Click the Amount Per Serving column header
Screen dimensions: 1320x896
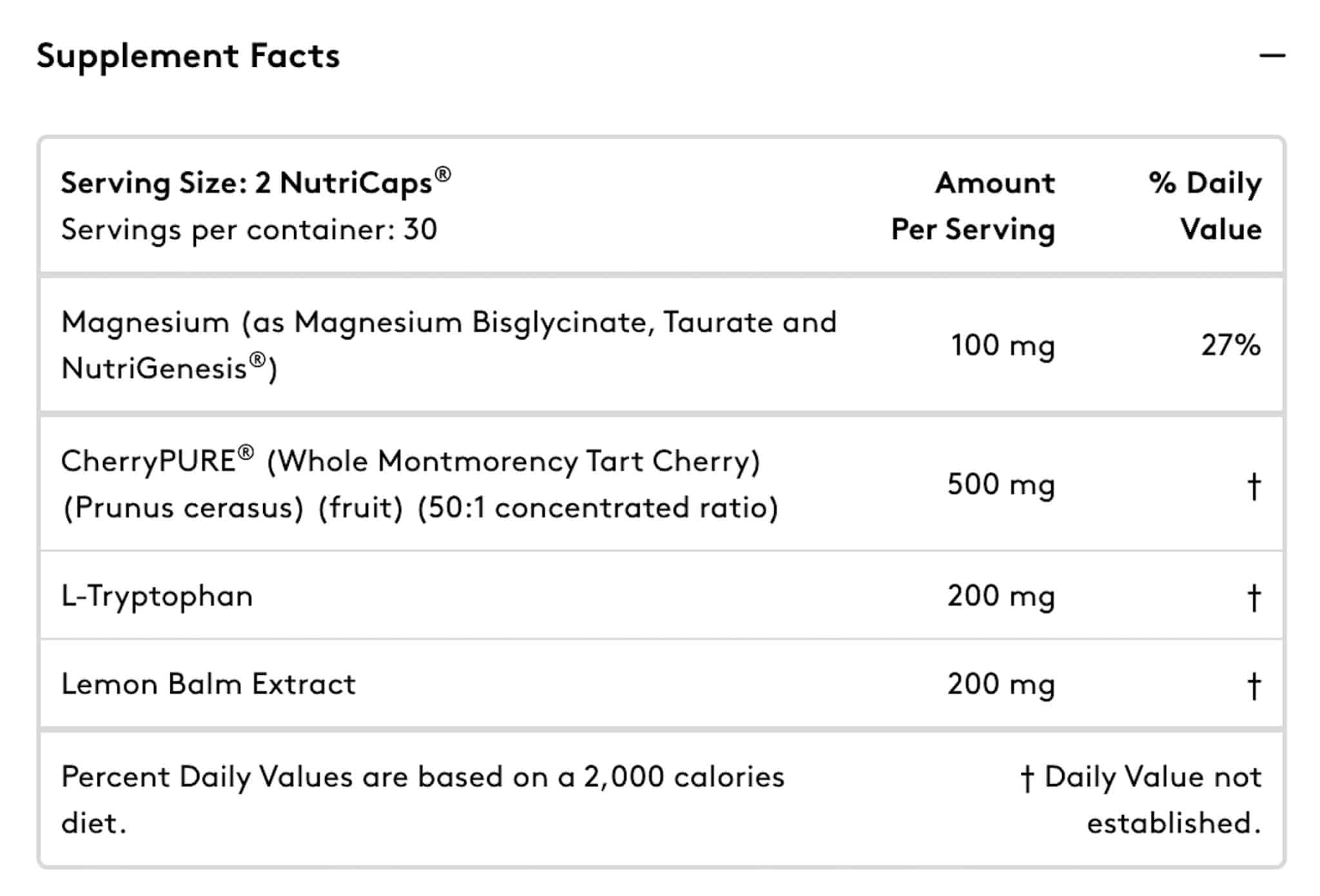pyautogui.click(x=973, y=206)
